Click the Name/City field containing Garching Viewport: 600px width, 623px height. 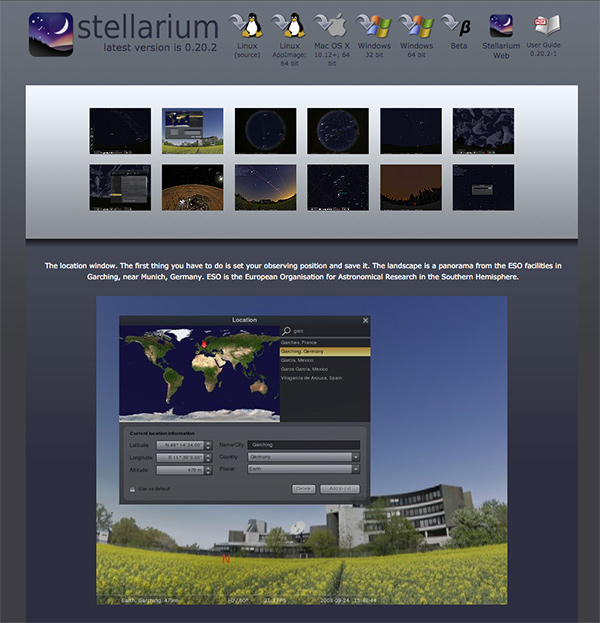point(304,445)
